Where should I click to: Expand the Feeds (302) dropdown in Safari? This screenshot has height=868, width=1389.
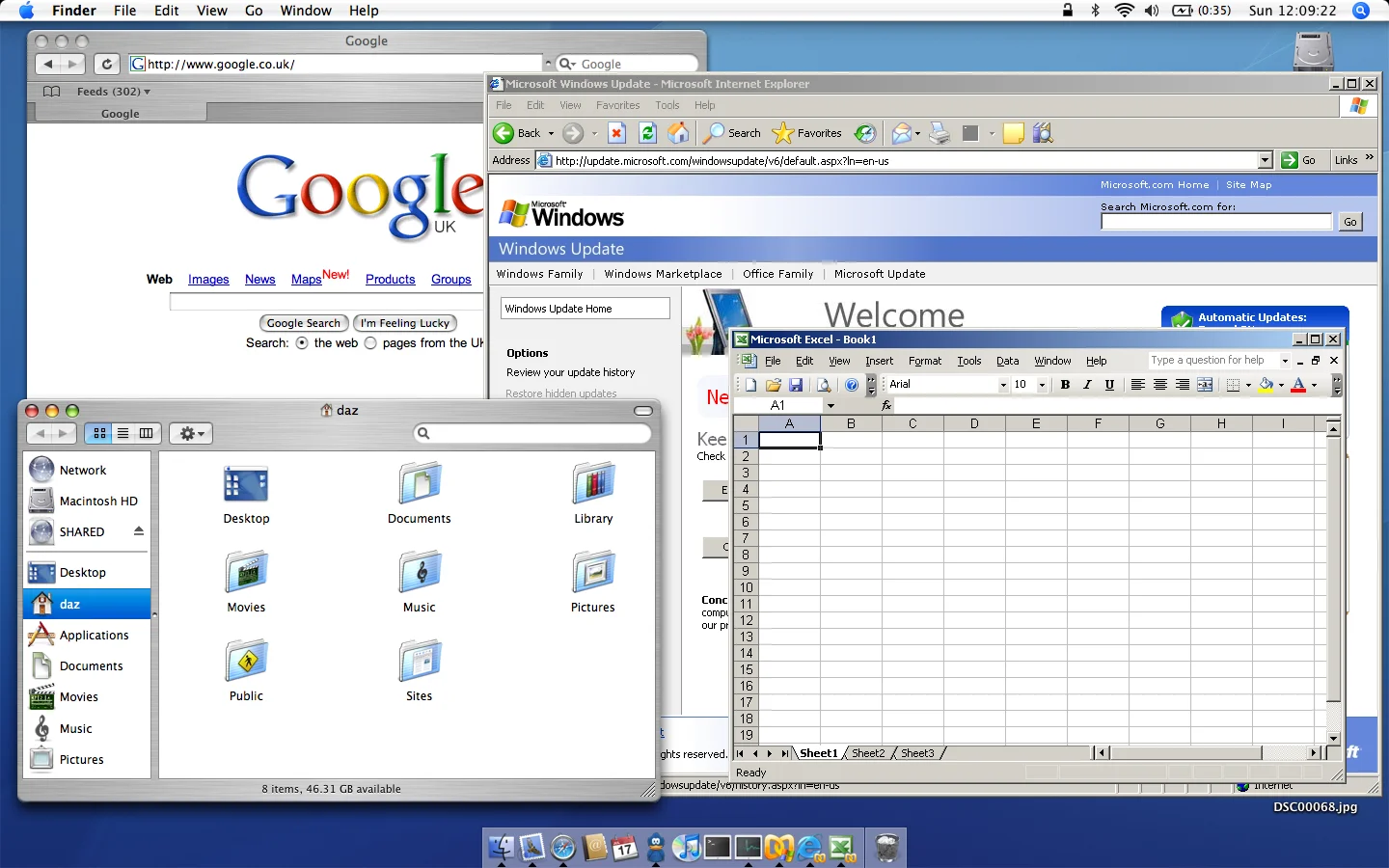(x=114, y=92)
